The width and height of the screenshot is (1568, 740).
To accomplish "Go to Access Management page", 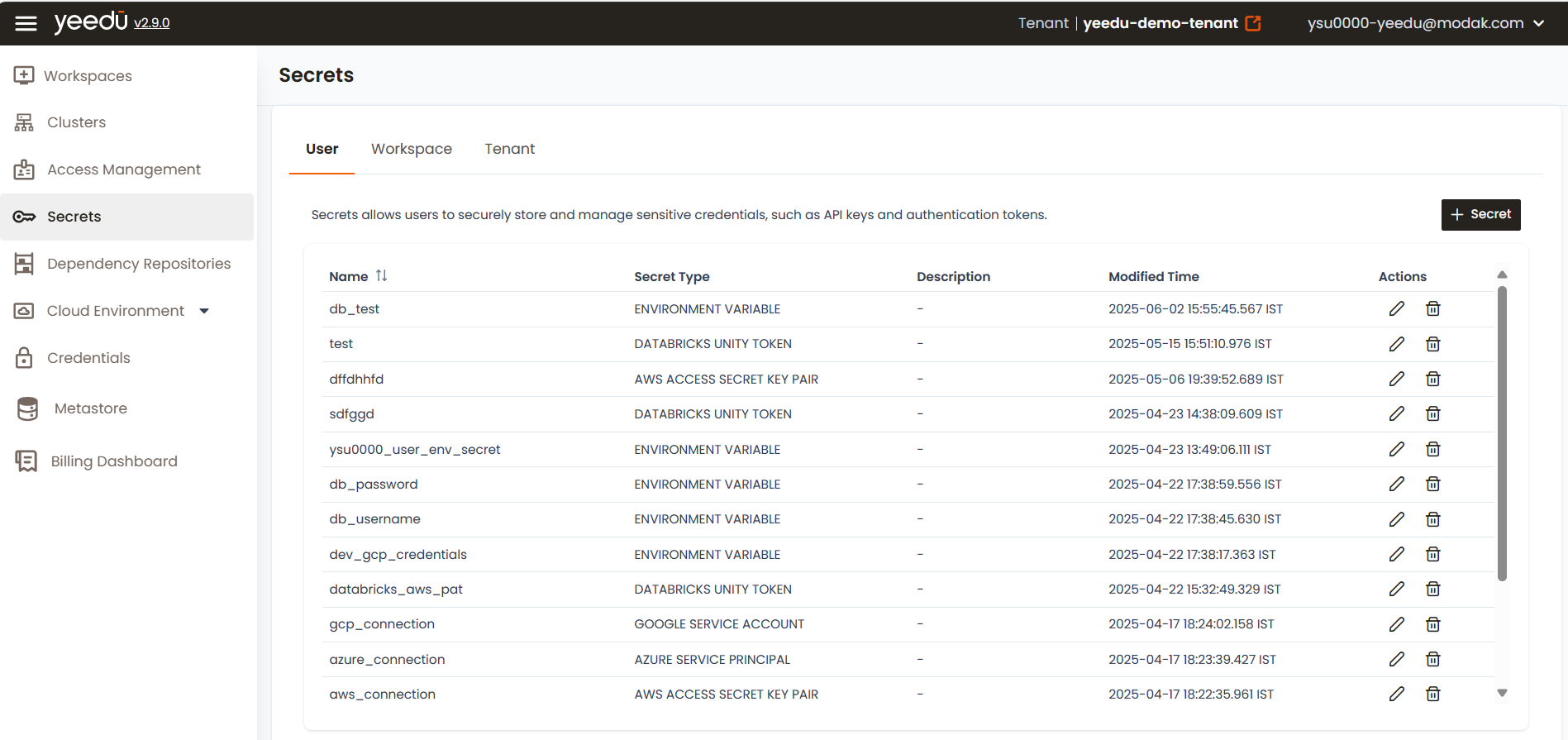I will 124,169.
